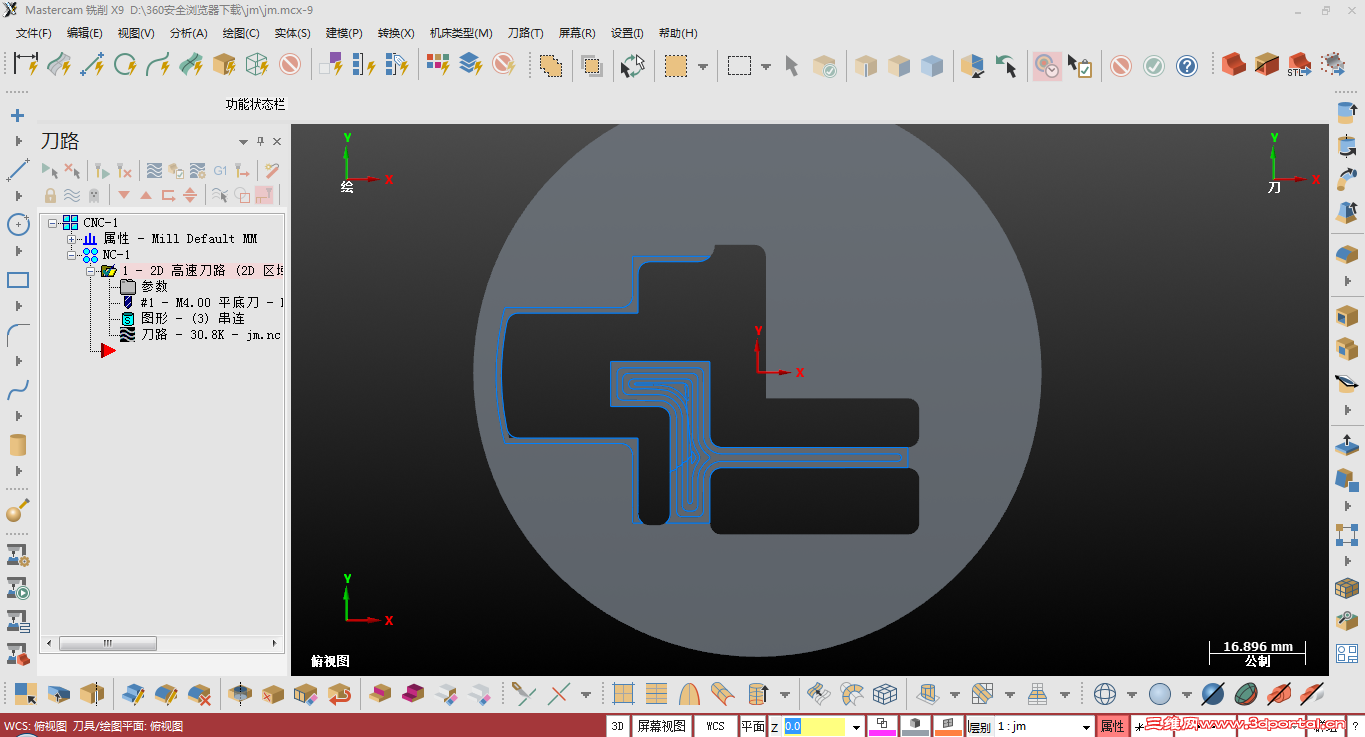Click the wireframe box icon in bottom toolbar
The width and height of the screenshot is (1365, 737).
[x=885, y=694]
